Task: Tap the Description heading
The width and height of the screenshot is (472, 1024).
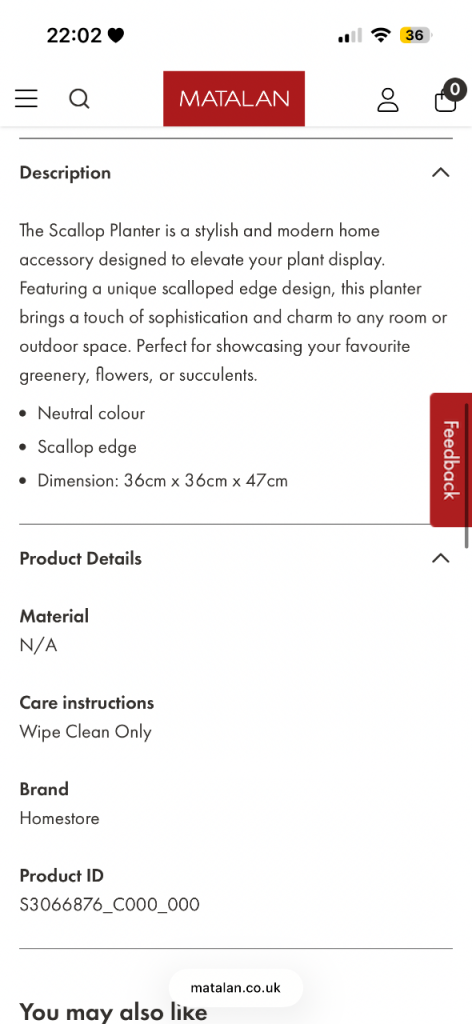Action: tap(65, 173)
